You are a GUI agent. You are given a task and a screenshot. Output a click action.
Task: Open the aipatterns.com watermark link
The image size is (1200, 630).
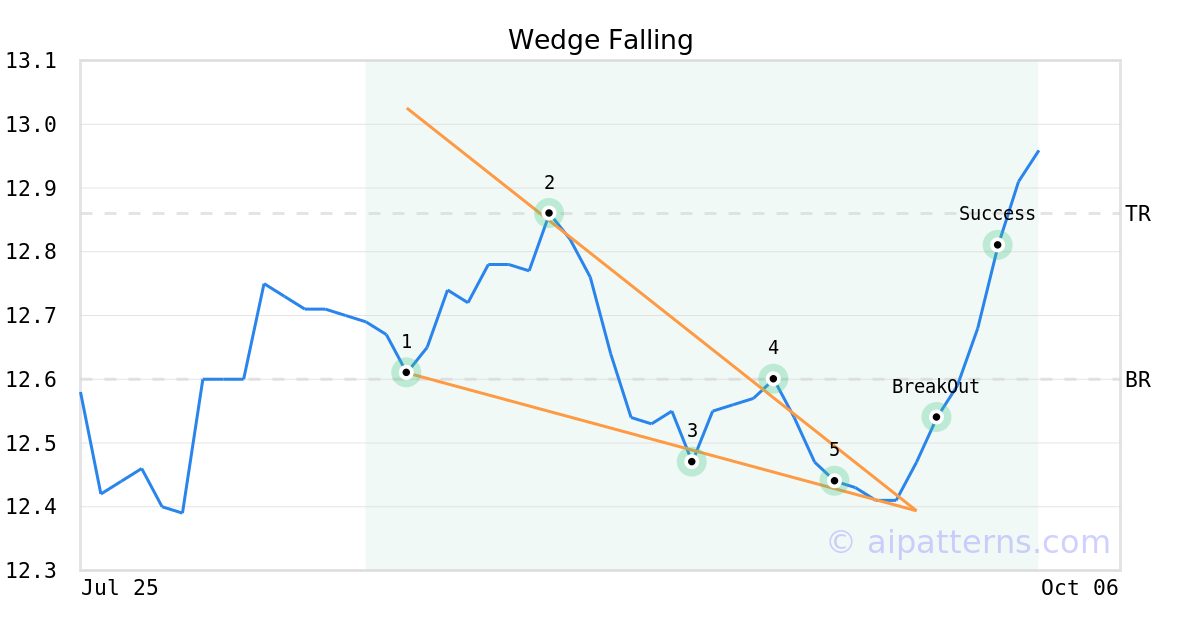point(968,542)
